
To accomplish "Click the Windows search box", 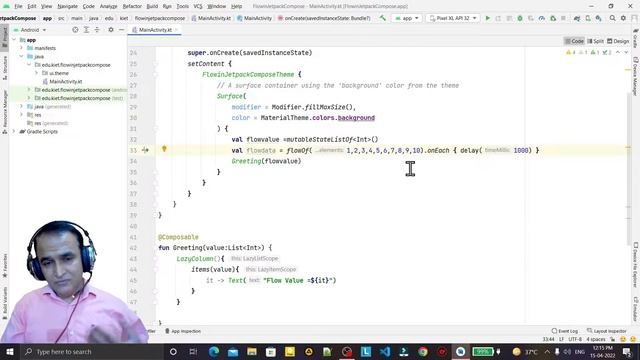I will point(92,351).
